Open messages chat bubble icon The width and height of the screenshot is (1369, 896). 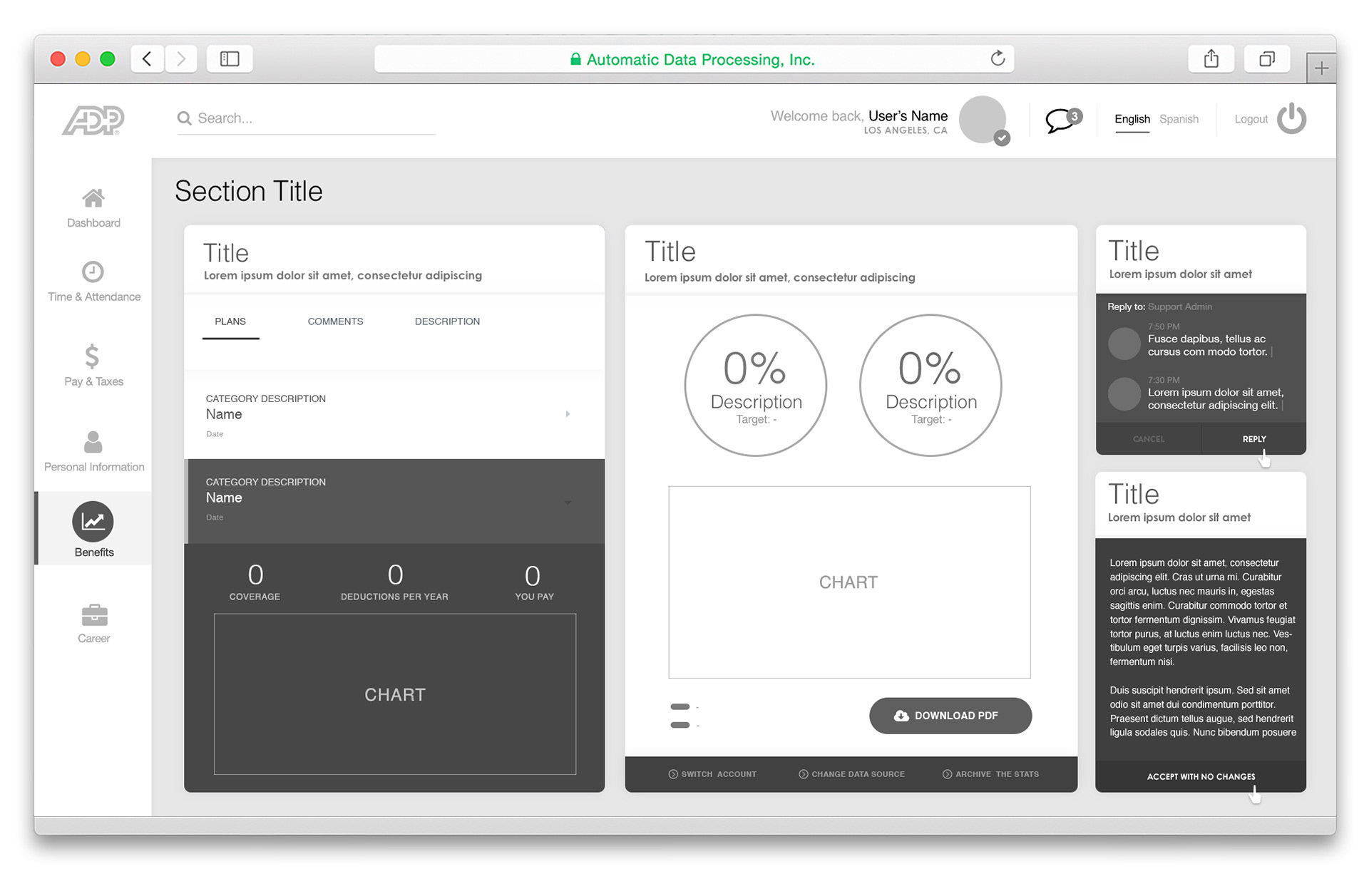[x=1060, y=120]
